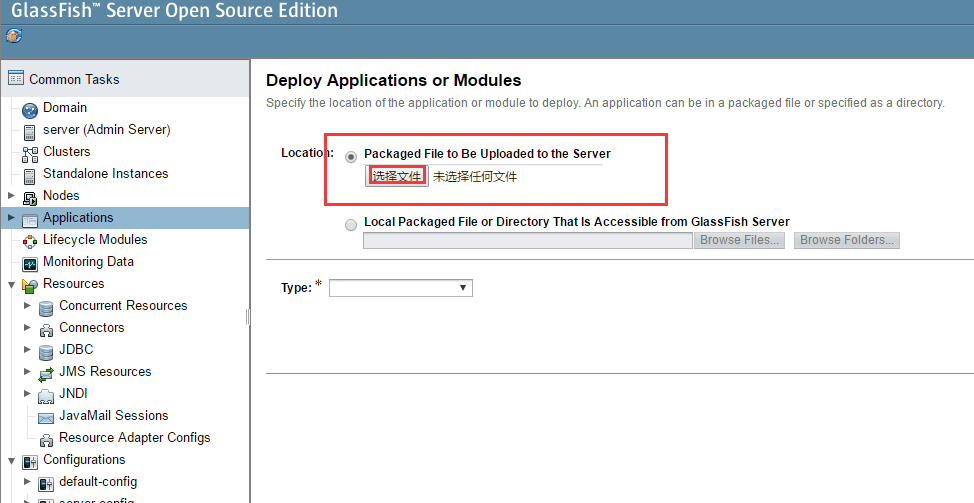This screenshot has height=503, width=974.
Task: Select the Configurations tree label
Action: (84, 460)
